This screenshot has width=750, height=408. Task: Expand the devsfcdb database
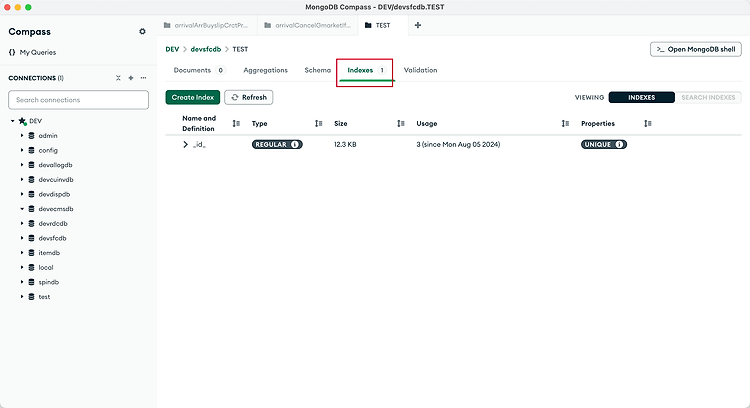click(x=22, y=238)
